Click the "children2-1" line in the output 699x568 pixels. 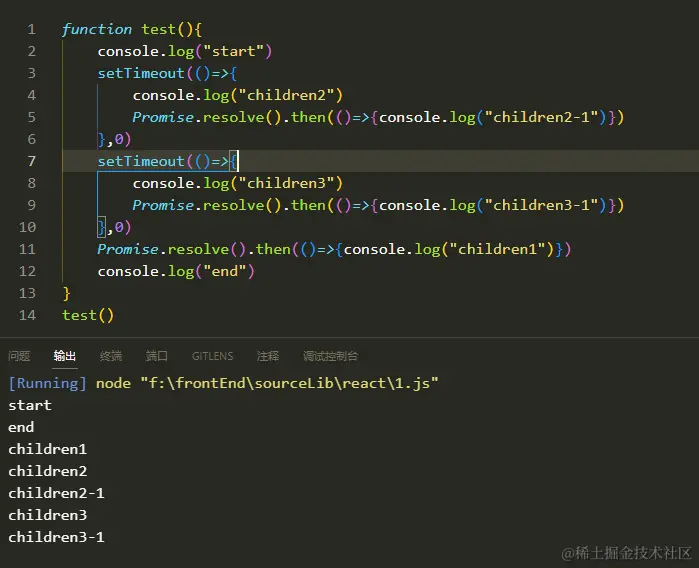tap(56, 493)
